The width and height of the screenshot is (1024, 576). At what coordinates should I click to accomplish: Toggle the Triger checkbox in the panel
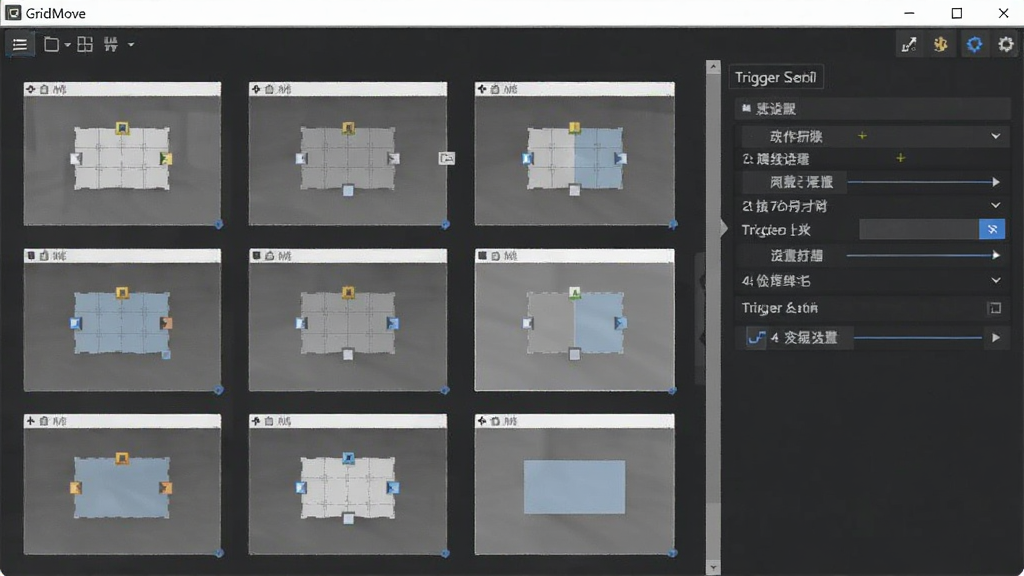pyautogui.click(x=995, y=308)
